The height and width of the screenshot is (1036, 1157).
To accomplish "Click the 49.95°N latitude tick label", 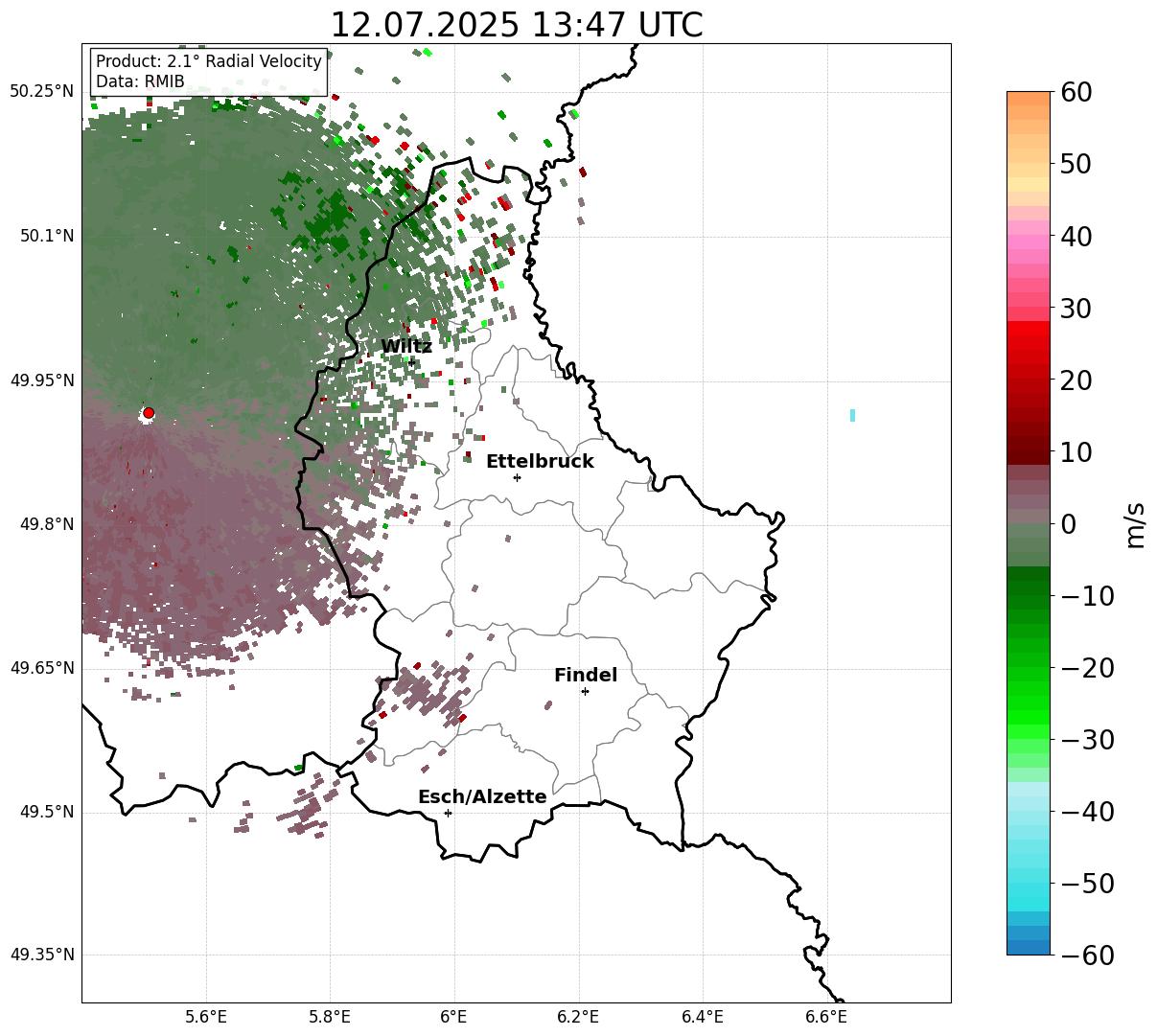I will (42, 380).
